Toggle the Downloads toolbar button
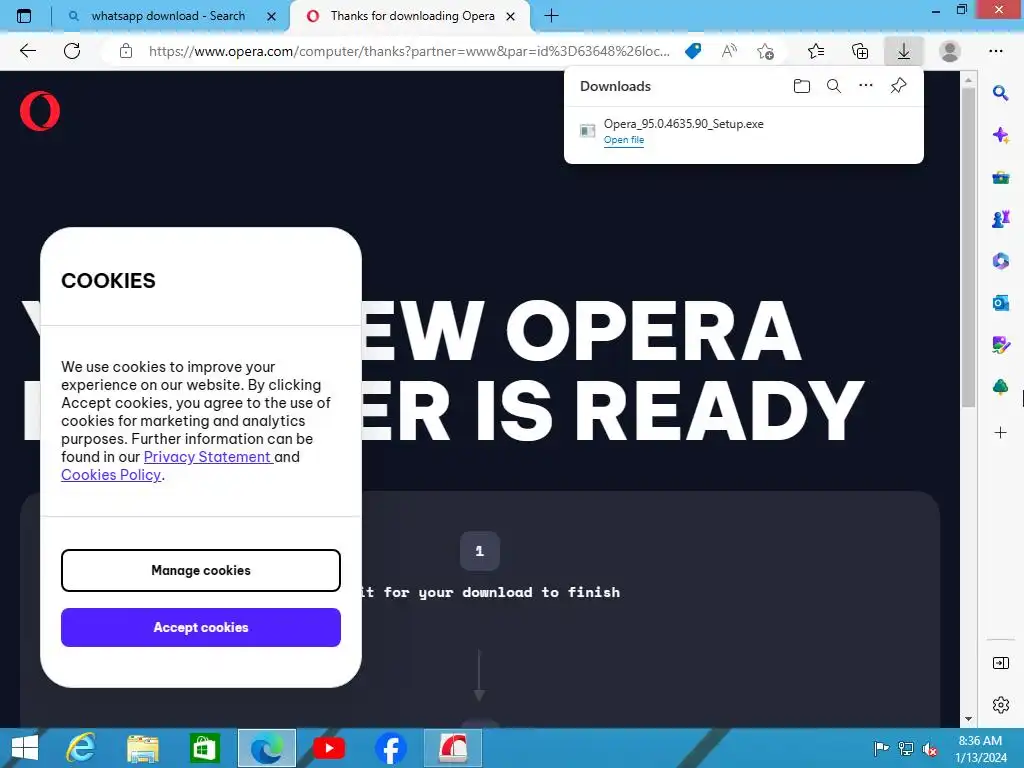The width and height of the screenshot is (1024, 768). 904,51
